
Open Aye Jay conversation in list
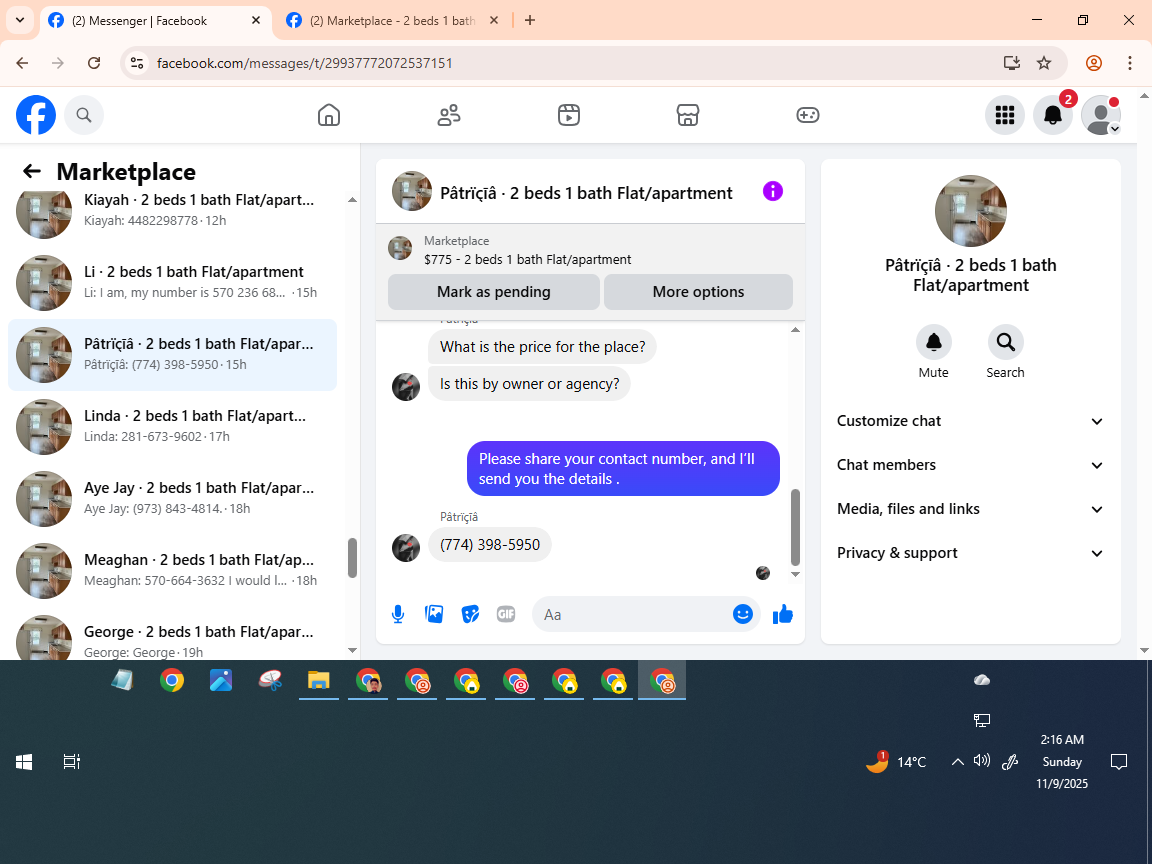click(173, 498)
